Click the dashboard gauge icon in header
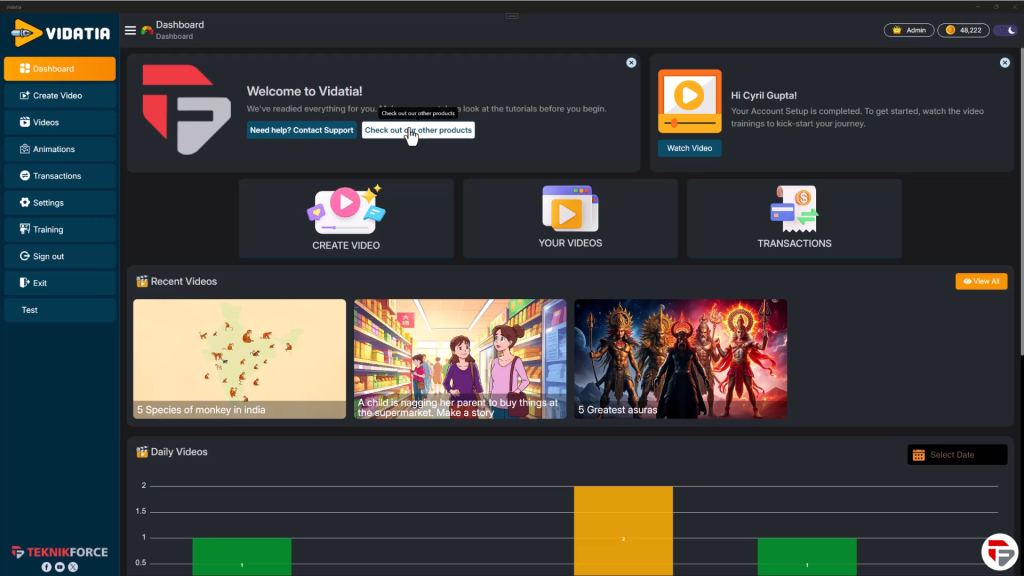Image resolution: width=1024 pixels, height=576 pixels. tap(147, 30)
